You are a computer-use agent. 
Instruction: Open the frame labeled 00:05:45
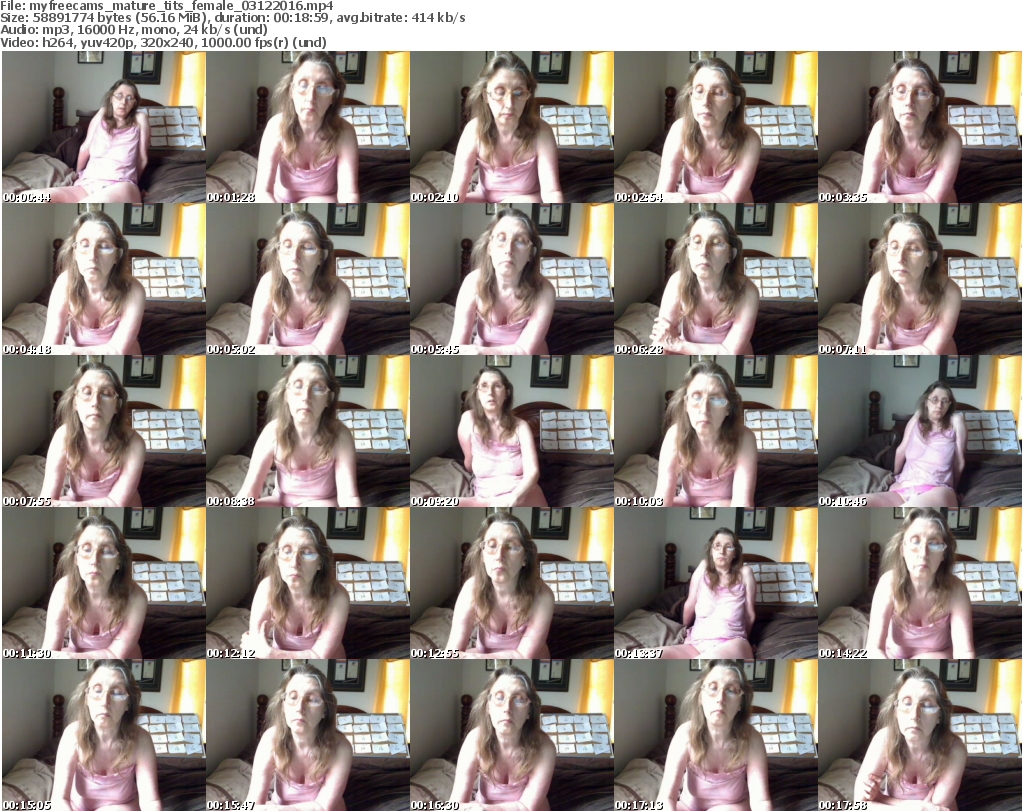(x=511, y=279)
